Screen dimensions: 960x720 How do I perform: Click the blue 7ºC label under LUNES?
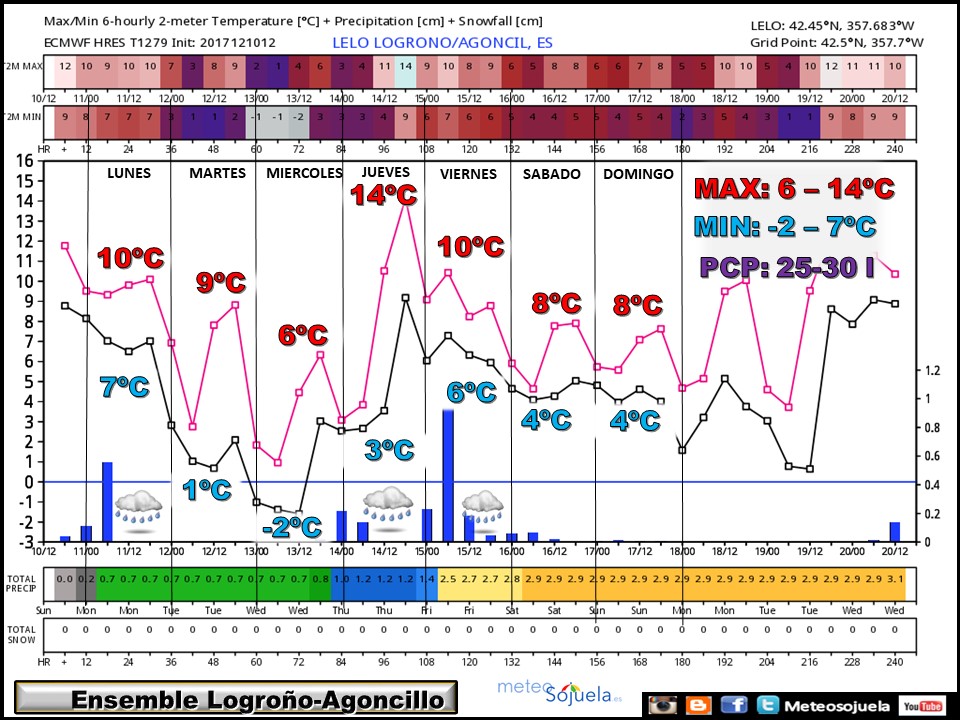pos(124,387)
